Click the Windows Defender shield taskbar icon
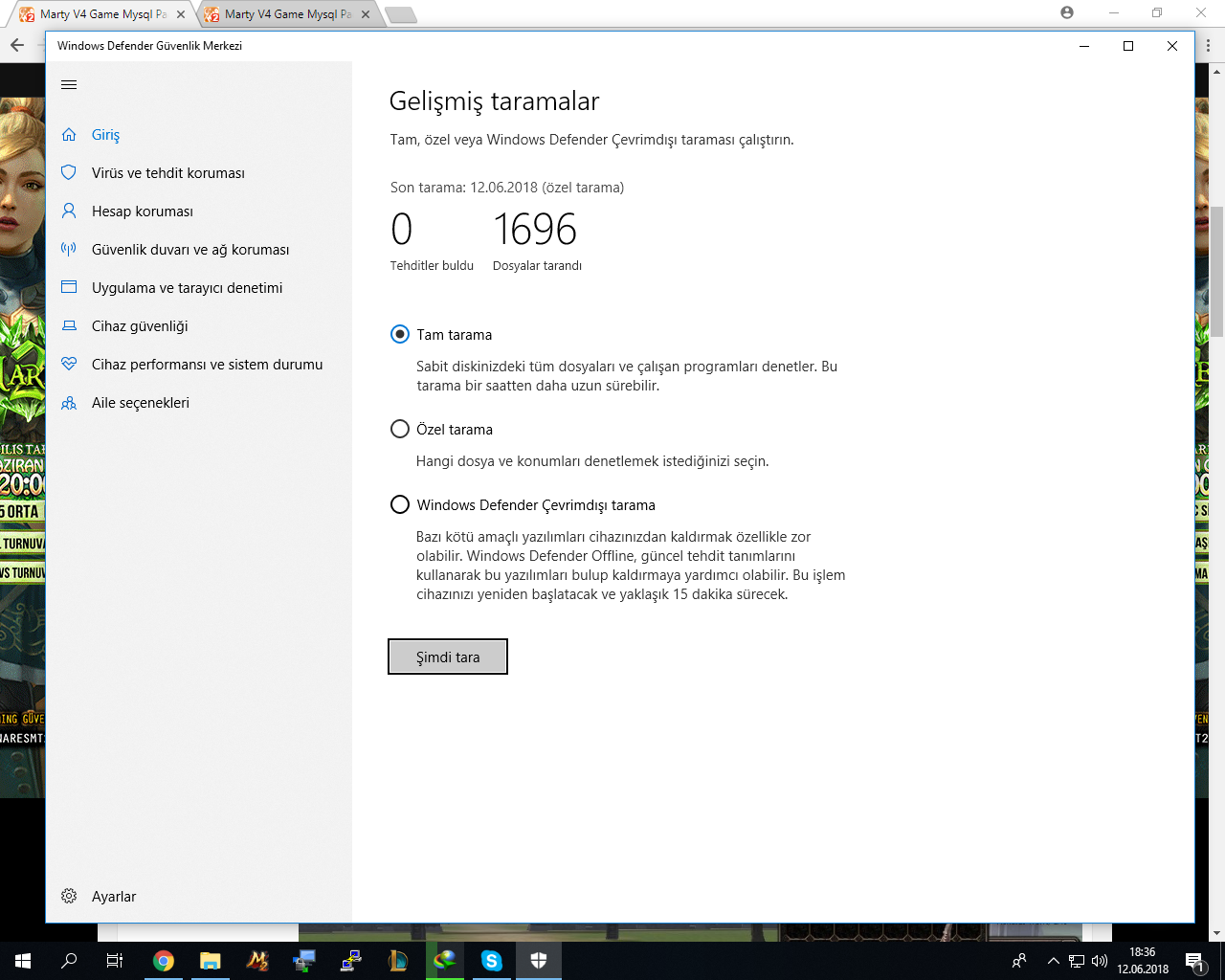 tap(539, 961)
